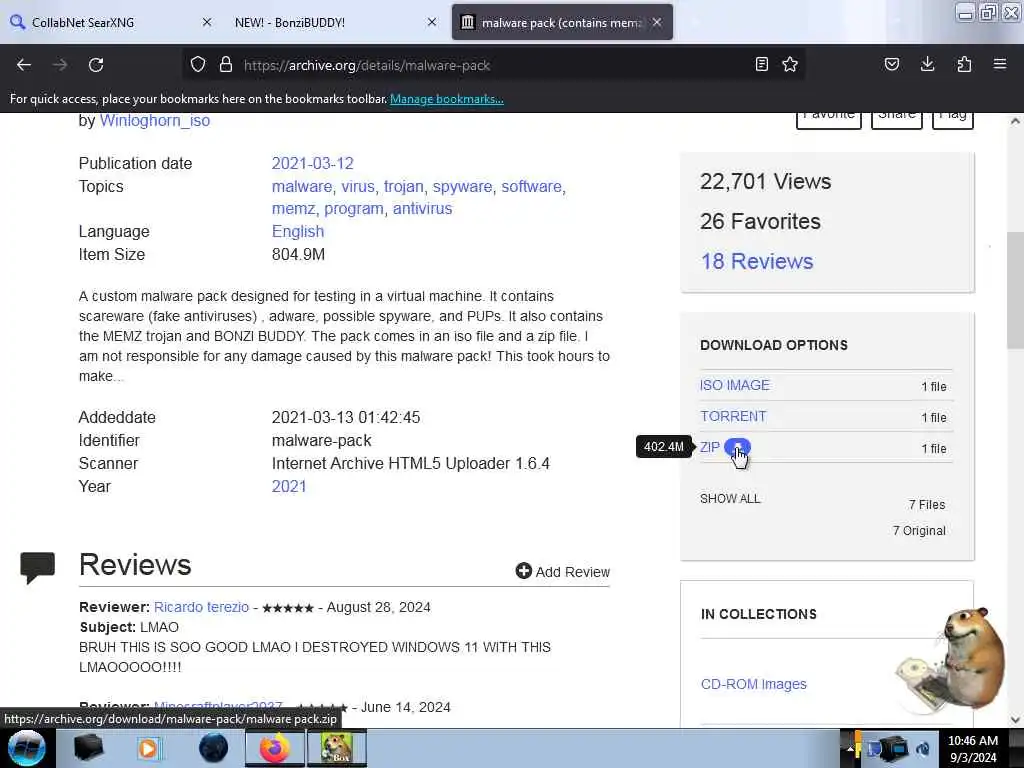Reload the current page
The width and height of the screenshot is (1024, 768).
point(96,65)
